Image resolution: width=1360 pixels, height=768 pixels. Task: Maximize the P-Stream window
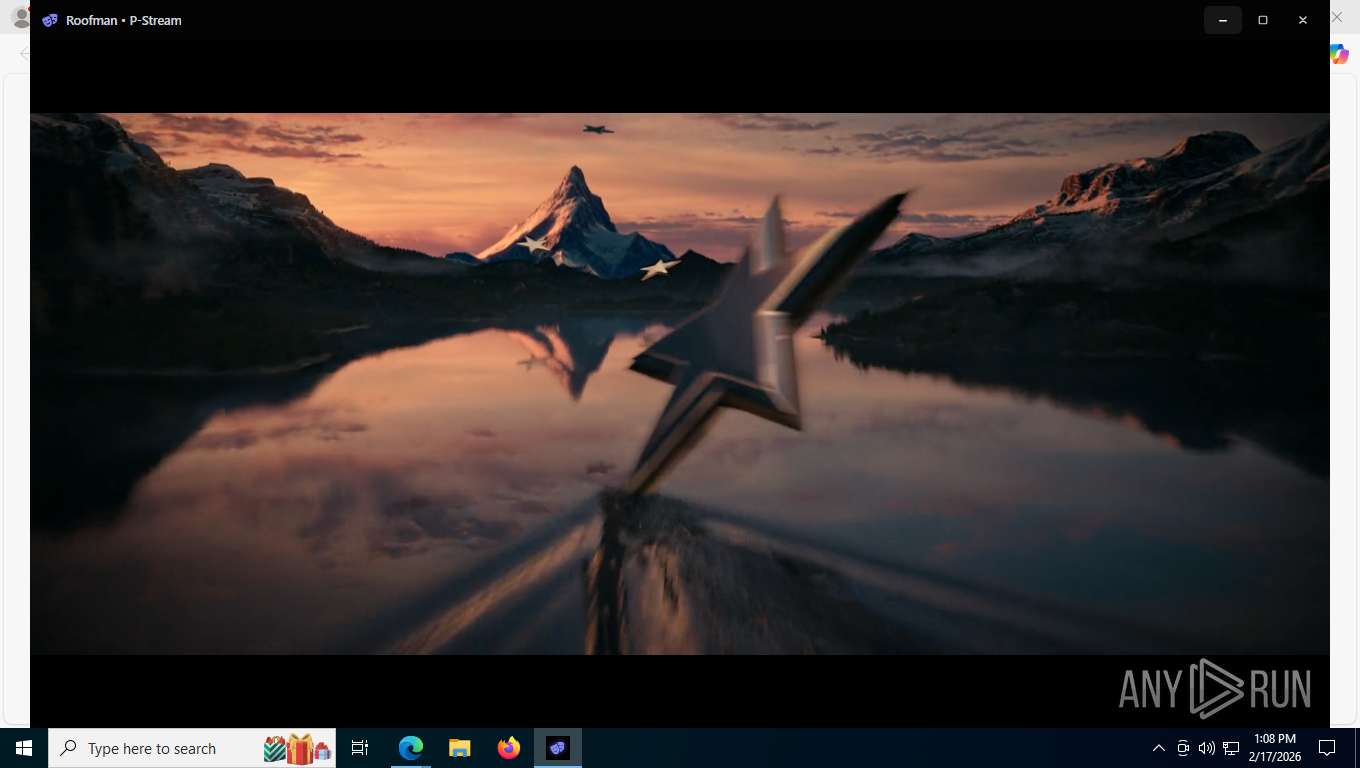pyautogui.click(x=1263, y=20)
